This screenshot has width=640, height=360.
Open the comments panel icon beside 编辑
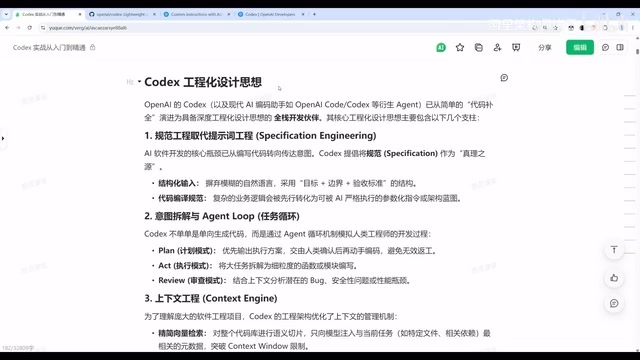pos(605,47)
